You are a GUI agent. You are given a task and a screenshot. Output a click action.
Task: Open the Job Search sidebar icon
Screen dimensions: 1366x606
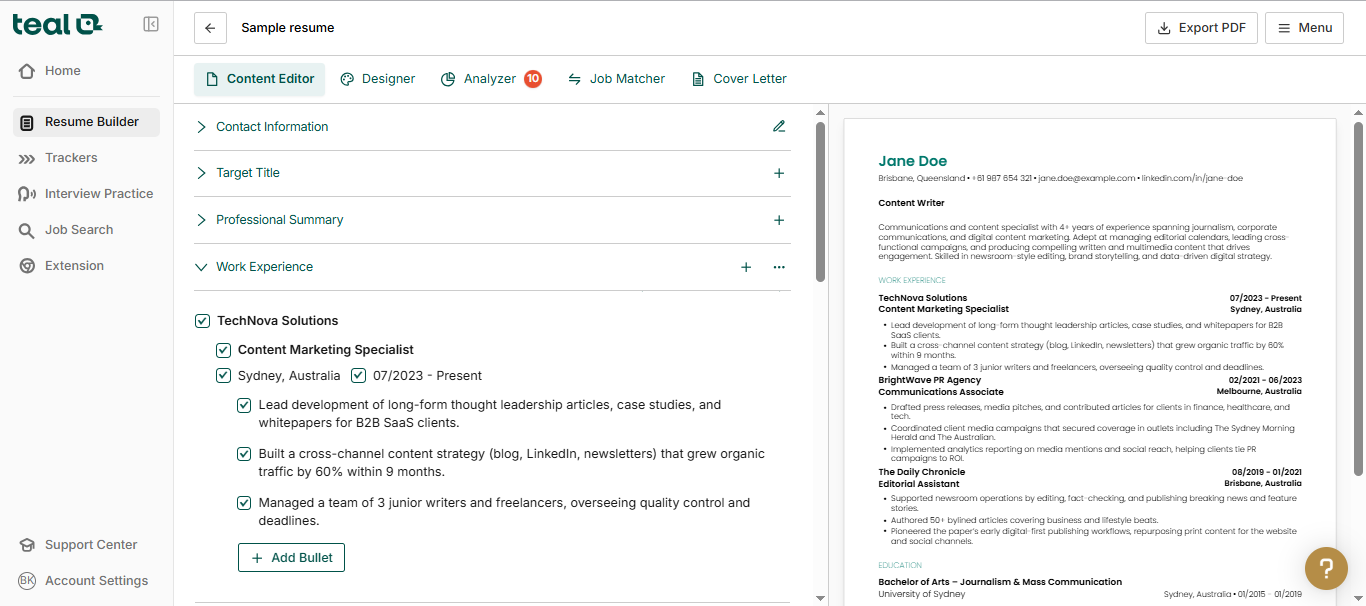click(x=27, y=229)
